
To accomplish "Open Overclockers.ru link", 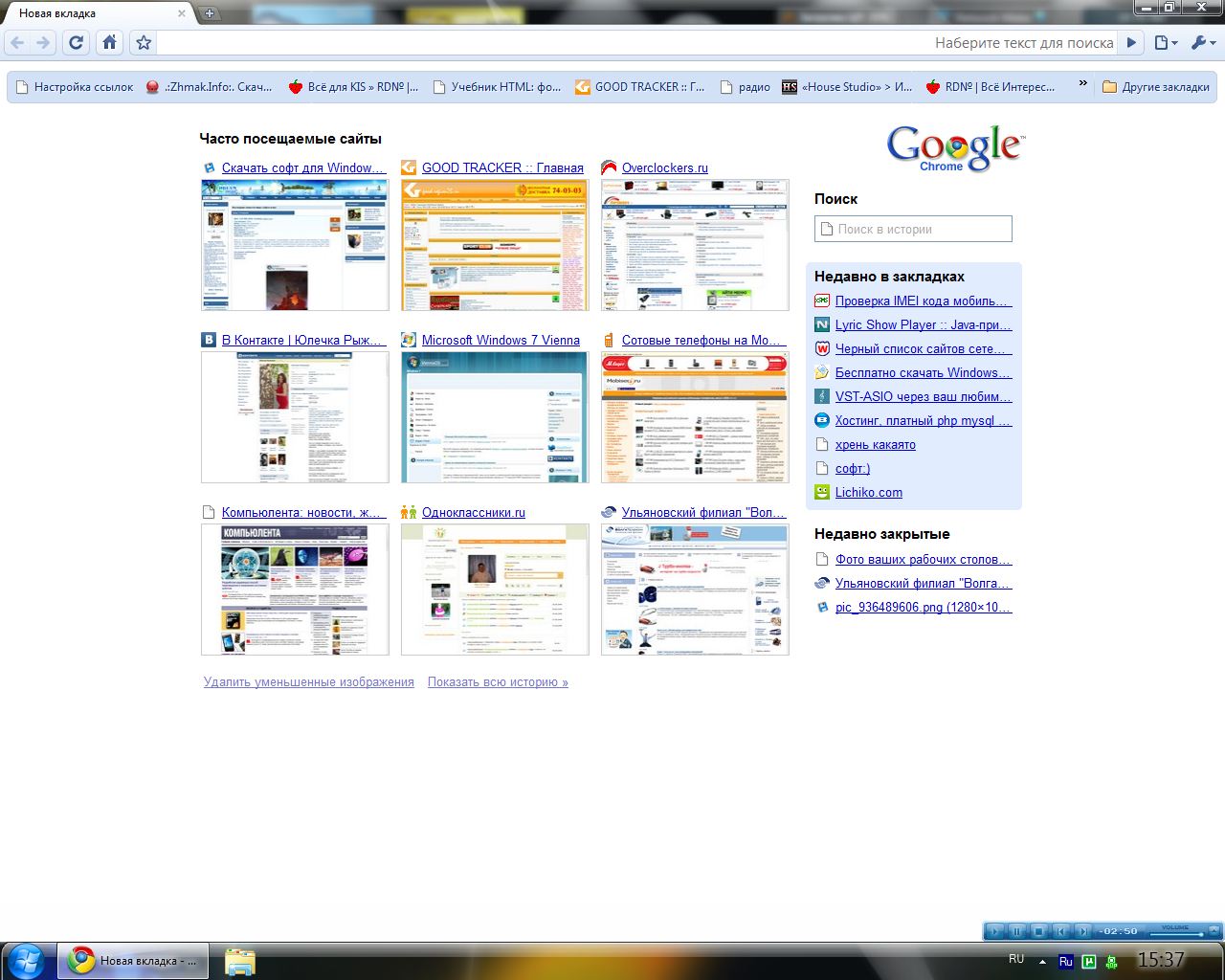I will coord(665,167).
